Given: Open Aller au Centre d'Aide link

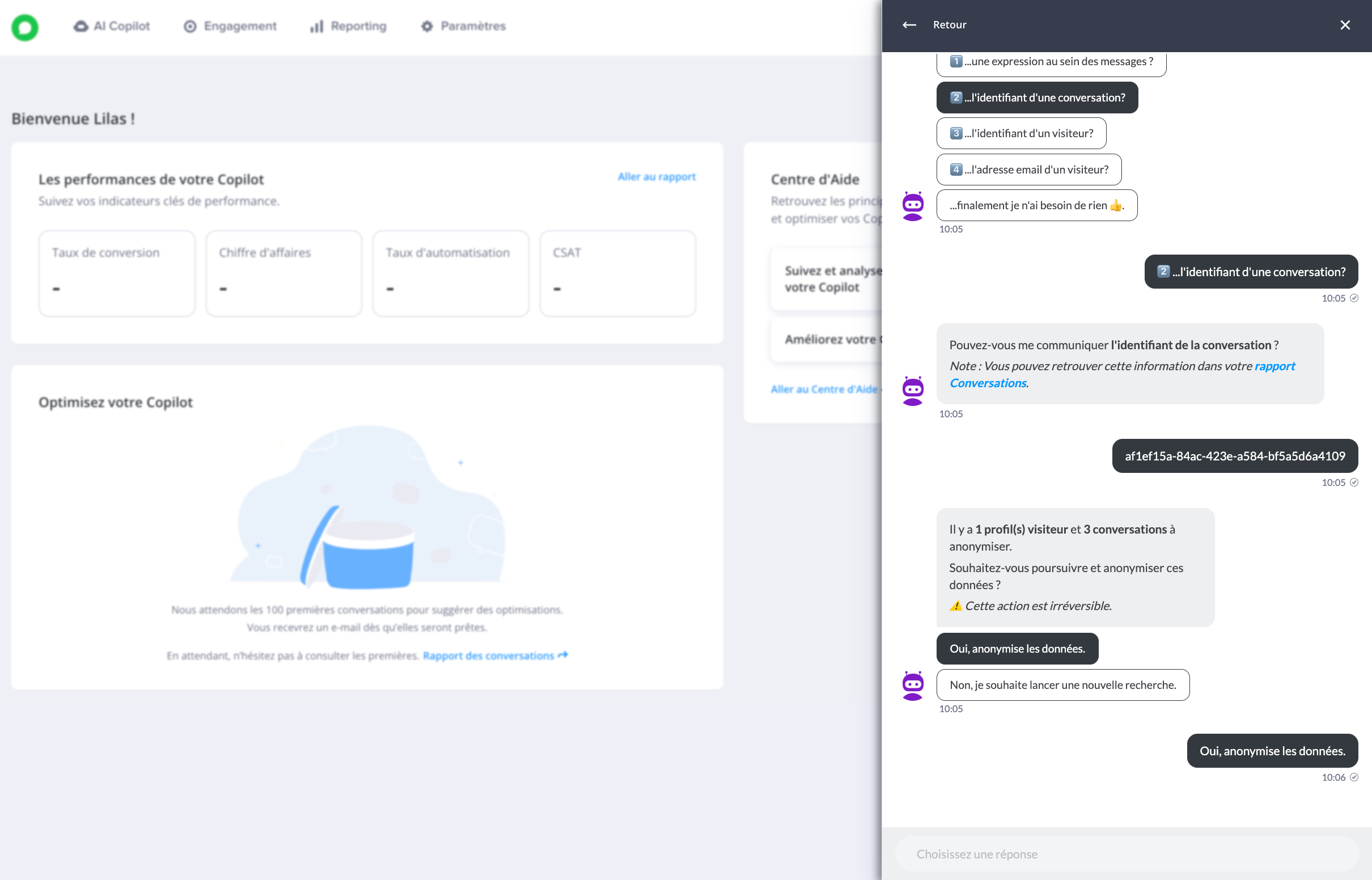Looking at the screenshot, I should click(x=825, y=389).
